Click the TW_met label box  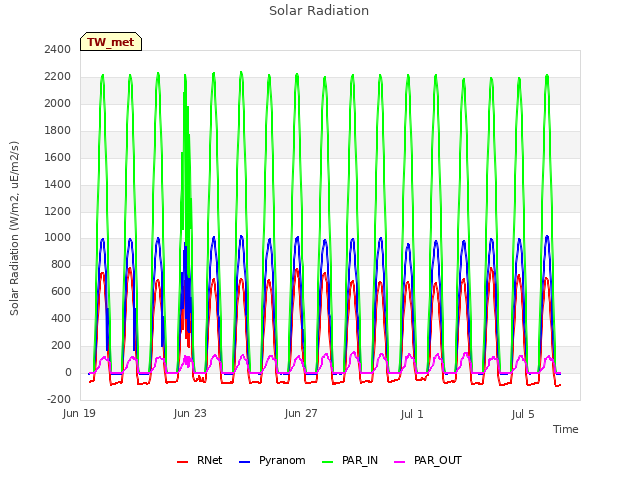(x=111, y=42)
